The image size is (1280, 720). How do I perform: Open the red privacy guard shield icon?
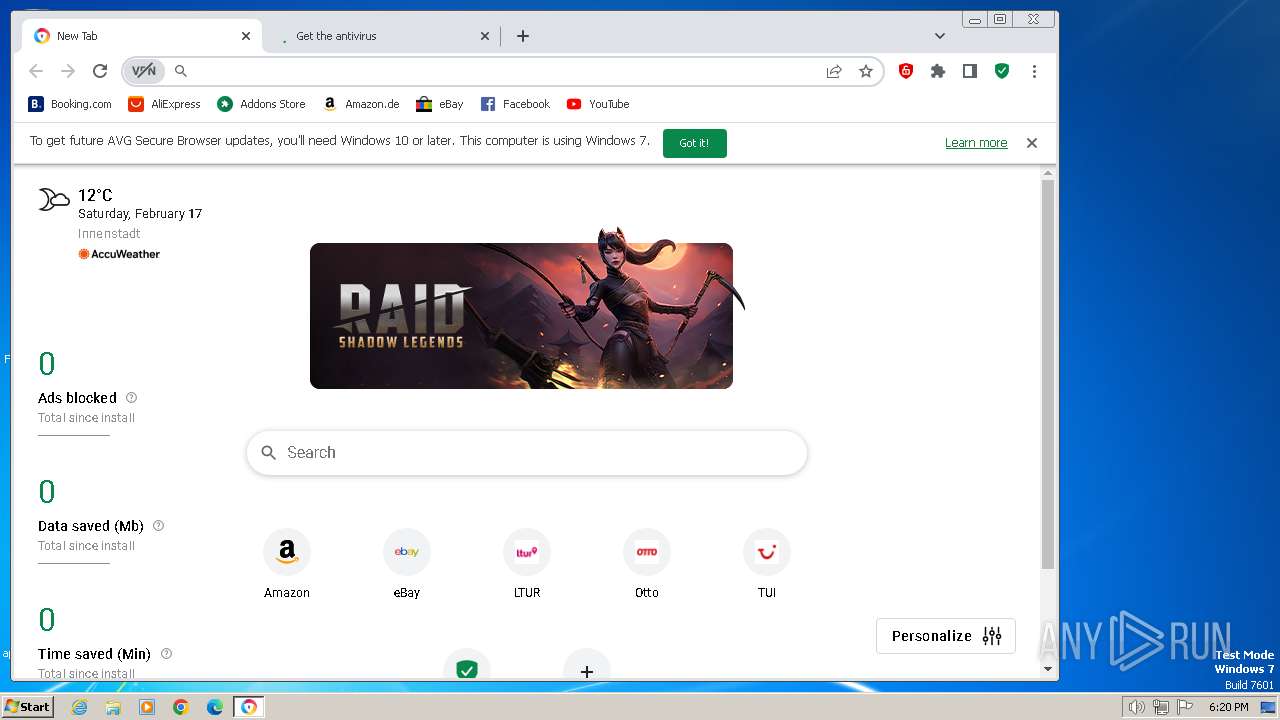click(x=906, y=71)
